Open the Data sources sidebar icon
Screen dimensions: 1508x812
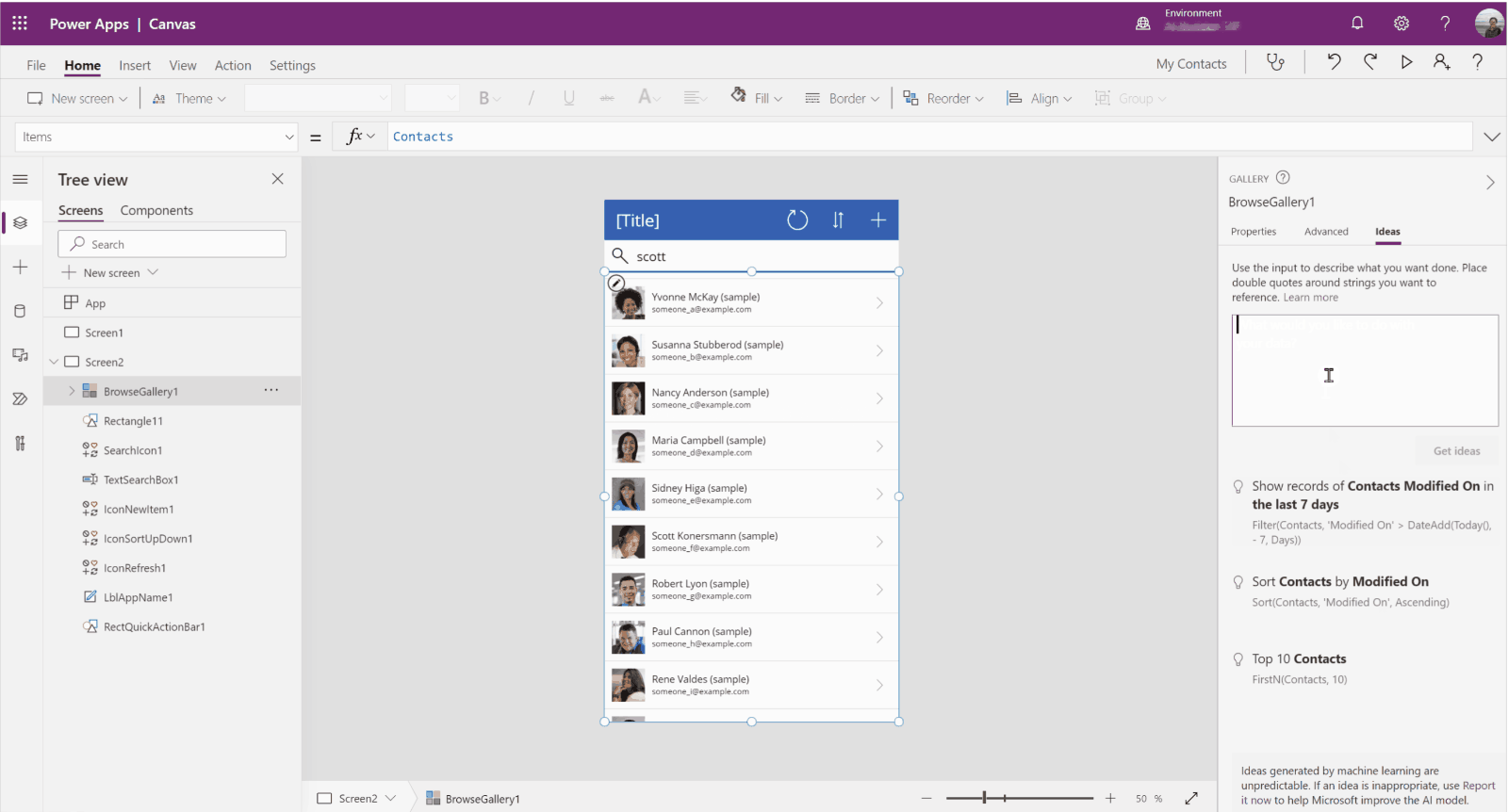[20, 311]
